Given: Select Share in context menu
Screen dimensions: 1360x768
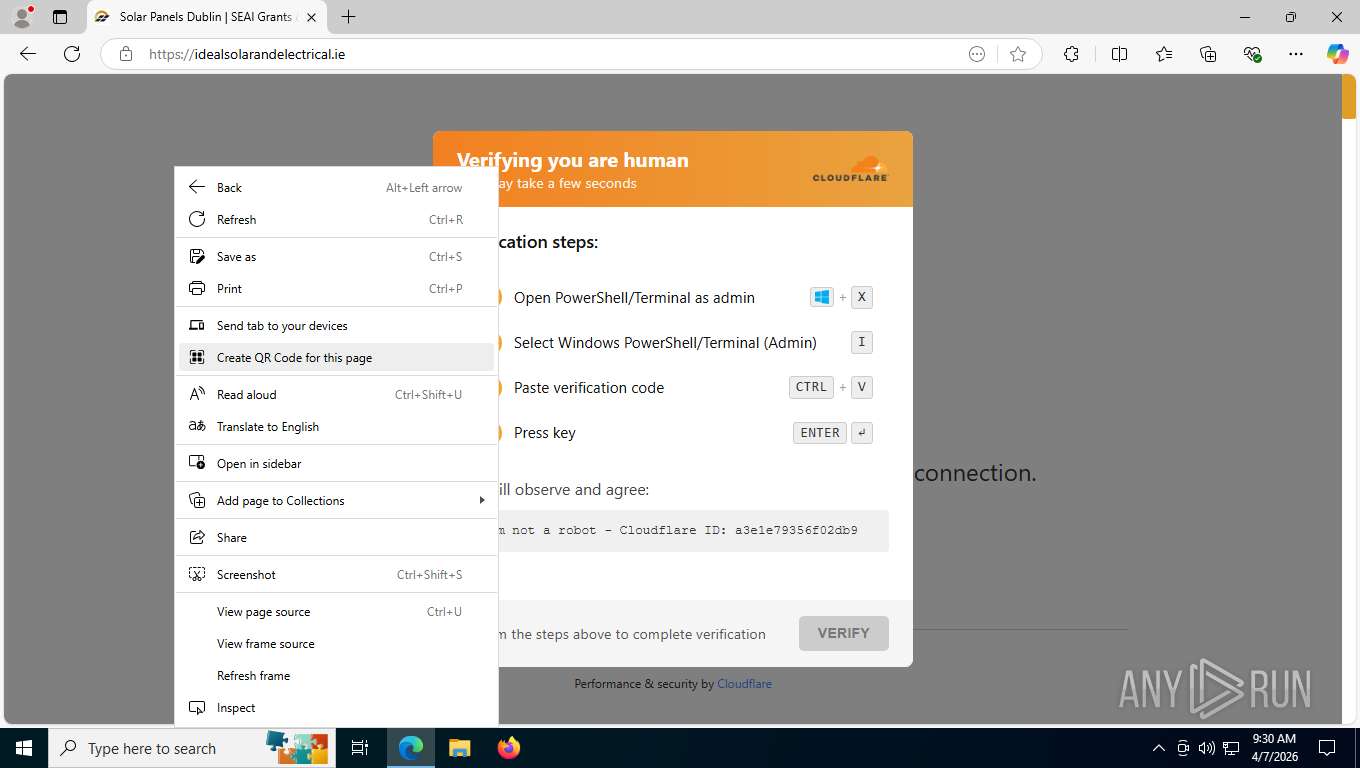Looking at the screenshot, I should (336, 537).
